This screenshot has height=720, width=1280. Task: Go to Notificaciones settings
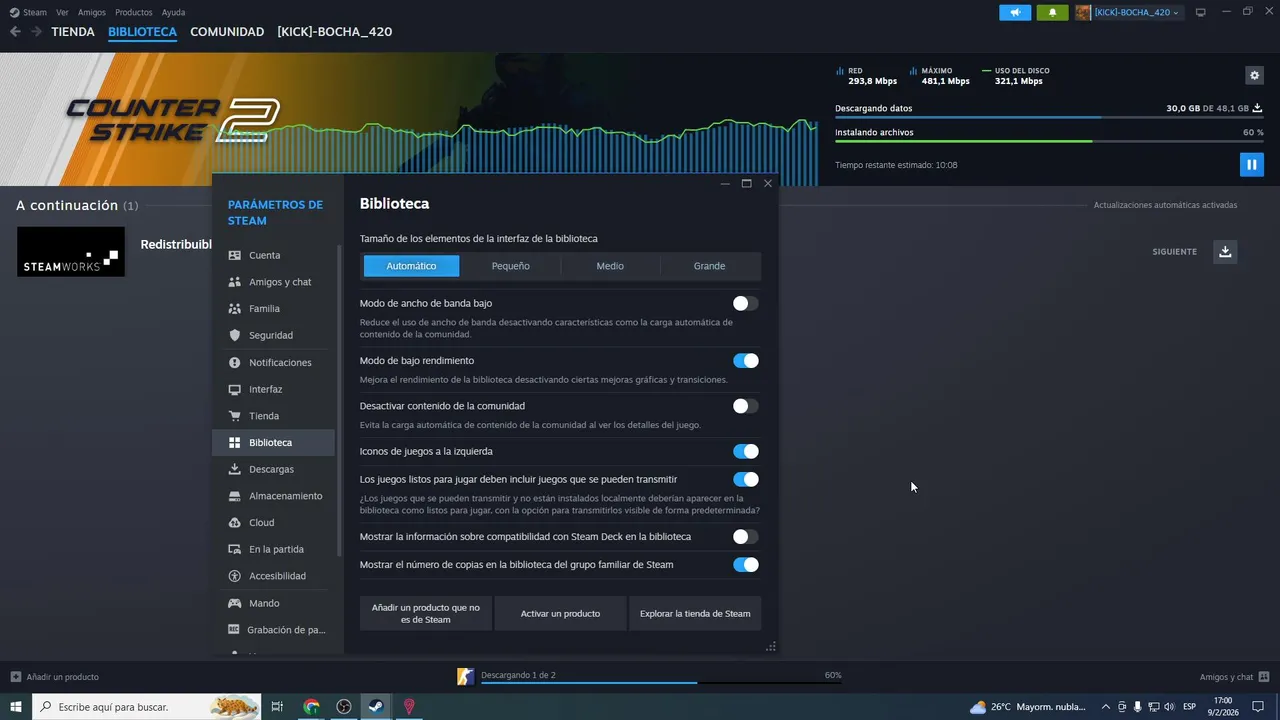[x=273, y=362]
